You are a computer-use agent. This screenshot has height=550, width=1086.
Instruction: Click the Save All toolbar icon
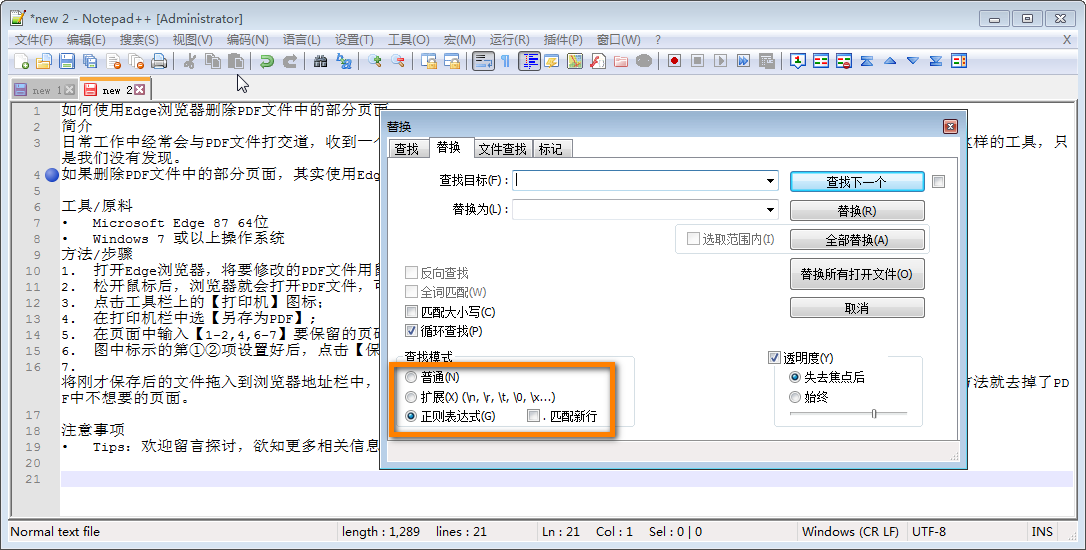pyautogui.click(x=89, y=62)
